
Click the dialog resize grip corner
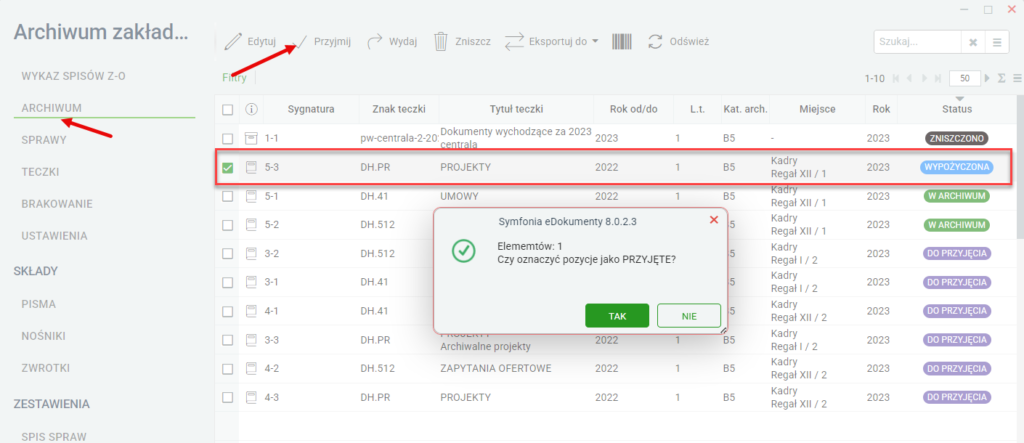click(x=723, y=331)
